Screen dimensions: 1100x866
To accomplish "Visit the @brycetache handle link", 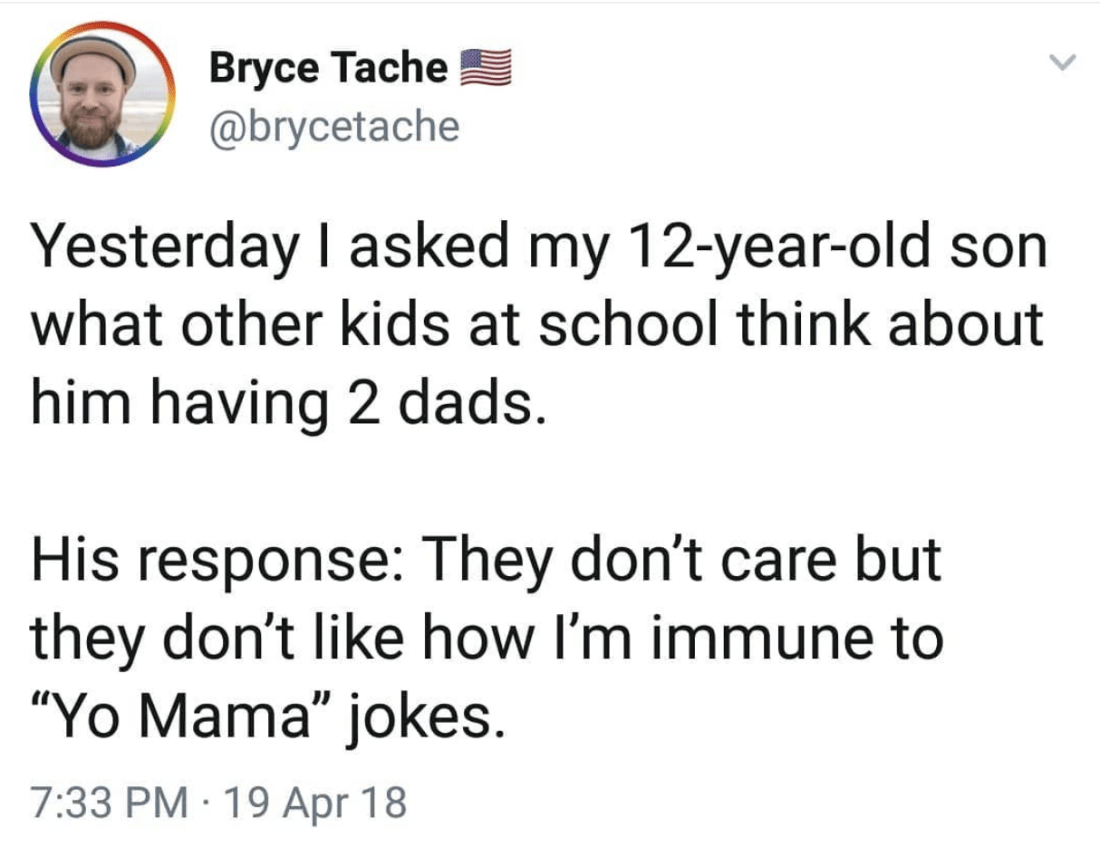I will pyautogui.click(x=334, y=126).
